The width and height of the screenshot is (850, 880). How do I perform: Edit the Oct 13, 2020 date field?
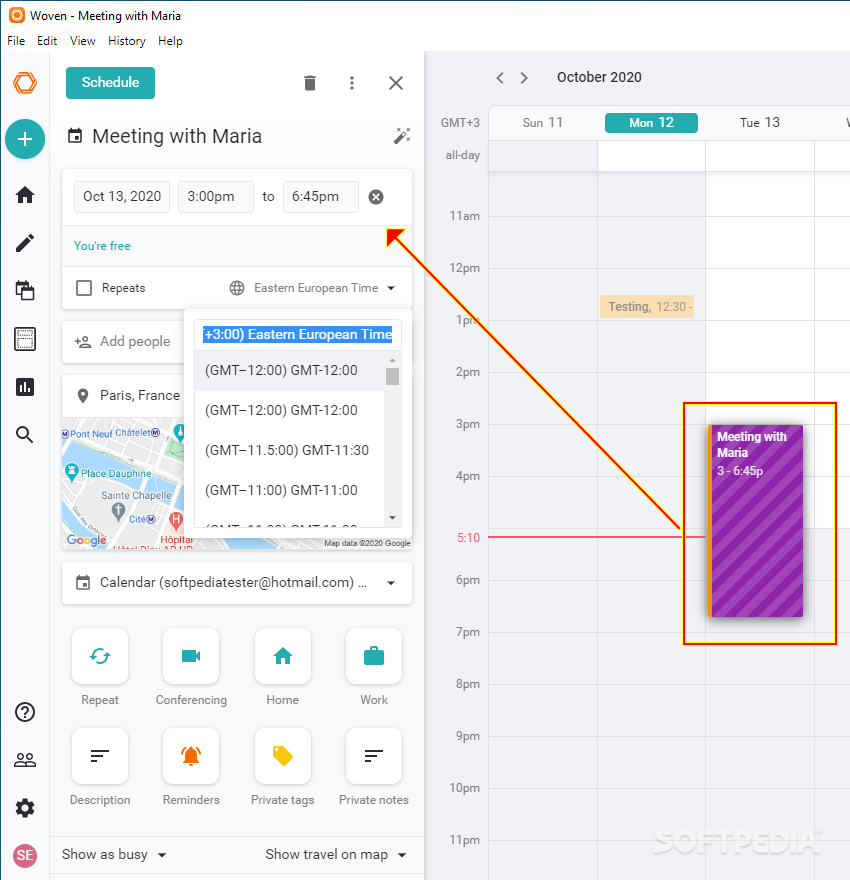pos(122,196)
